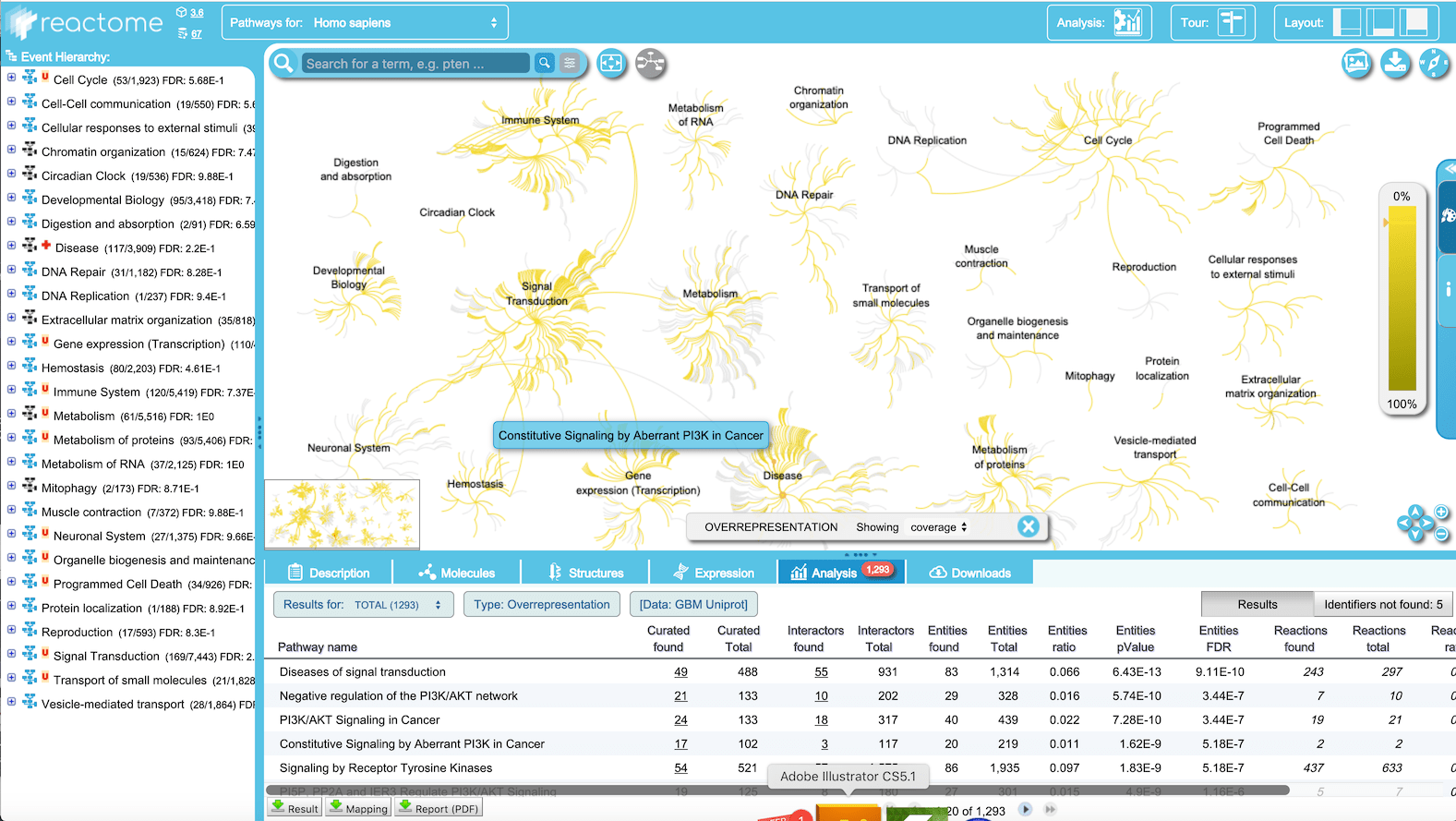
Task: Expand the Cell Cycle tree node
Action: coord(11,78)
